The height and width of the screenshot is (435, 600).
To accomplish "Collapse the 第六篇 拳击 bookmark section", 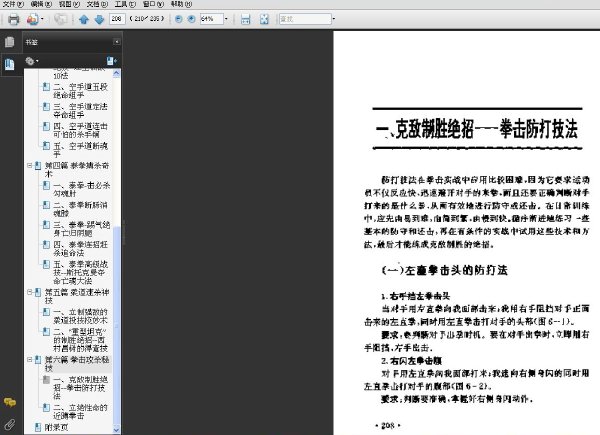I will [x=29, y=359].
